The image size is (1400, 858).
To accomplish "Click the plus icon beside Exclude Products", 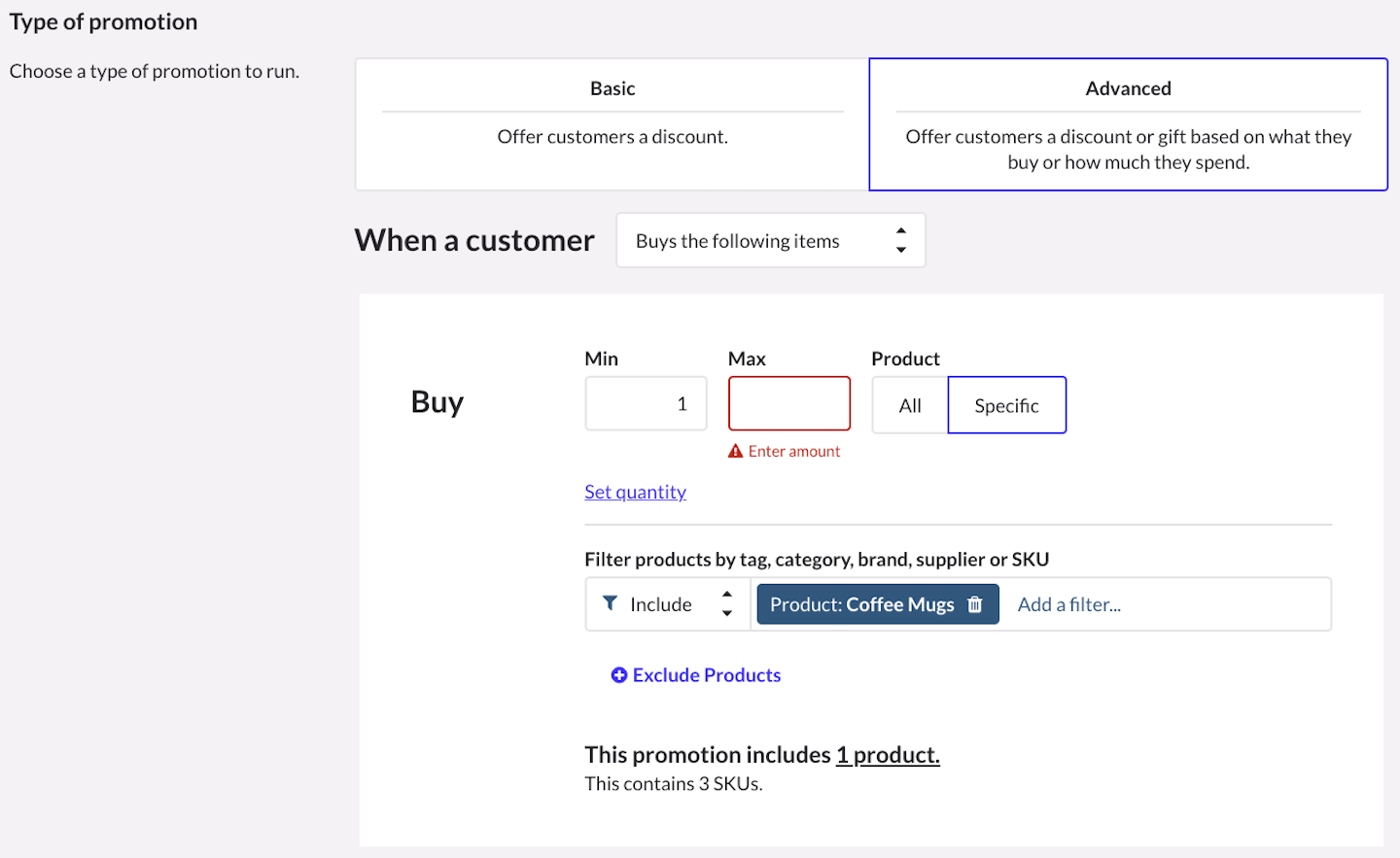I will pyautogui.click(x=619, y=675).
